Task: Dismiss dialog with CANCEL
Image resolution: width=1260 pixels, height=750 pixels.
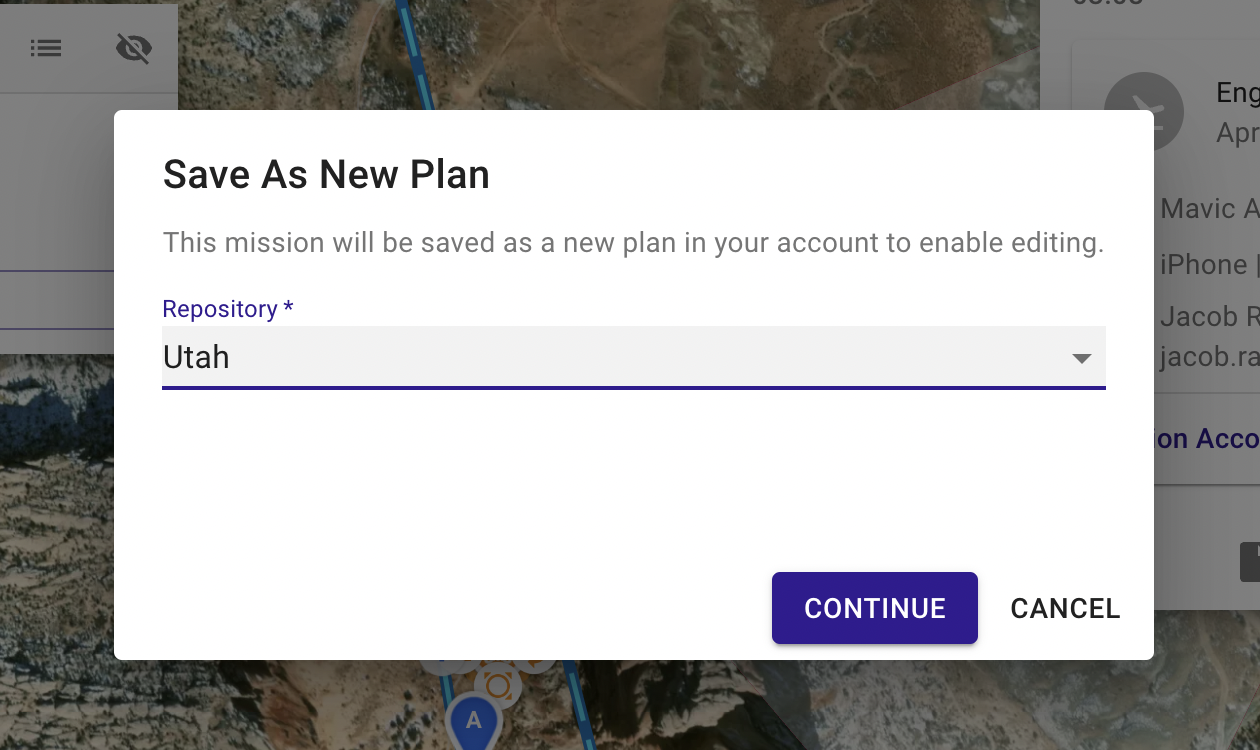Action: pyautogui.click(x=1065, y=608)
